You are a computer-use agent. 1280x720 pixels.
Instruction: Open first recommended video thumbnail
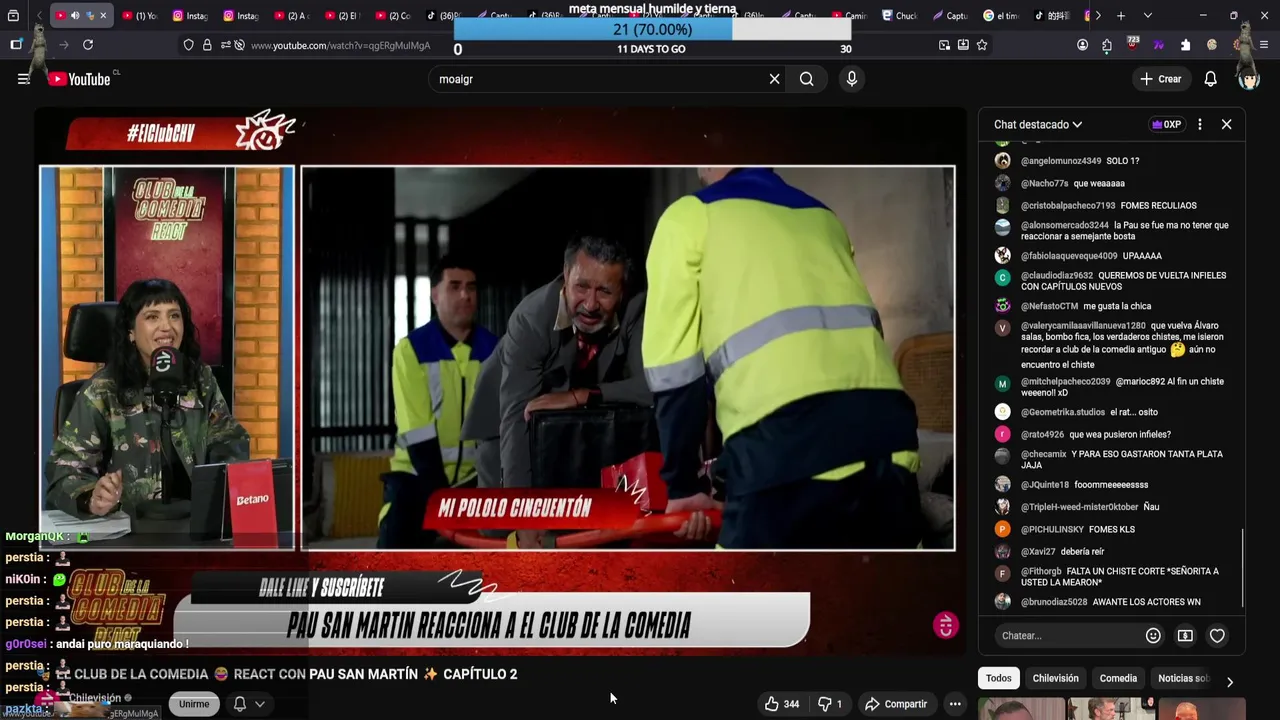point(1020,709)
